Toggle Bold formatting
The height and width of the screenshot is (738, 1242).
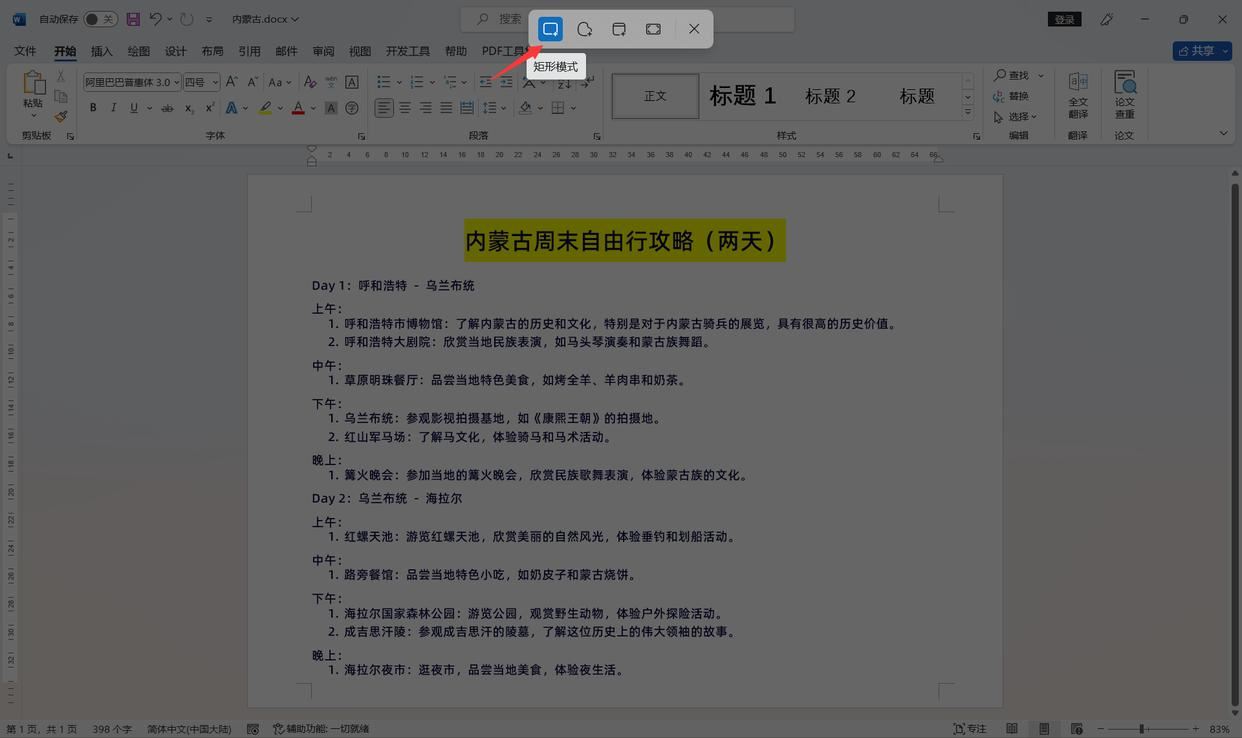click(93, 108)
